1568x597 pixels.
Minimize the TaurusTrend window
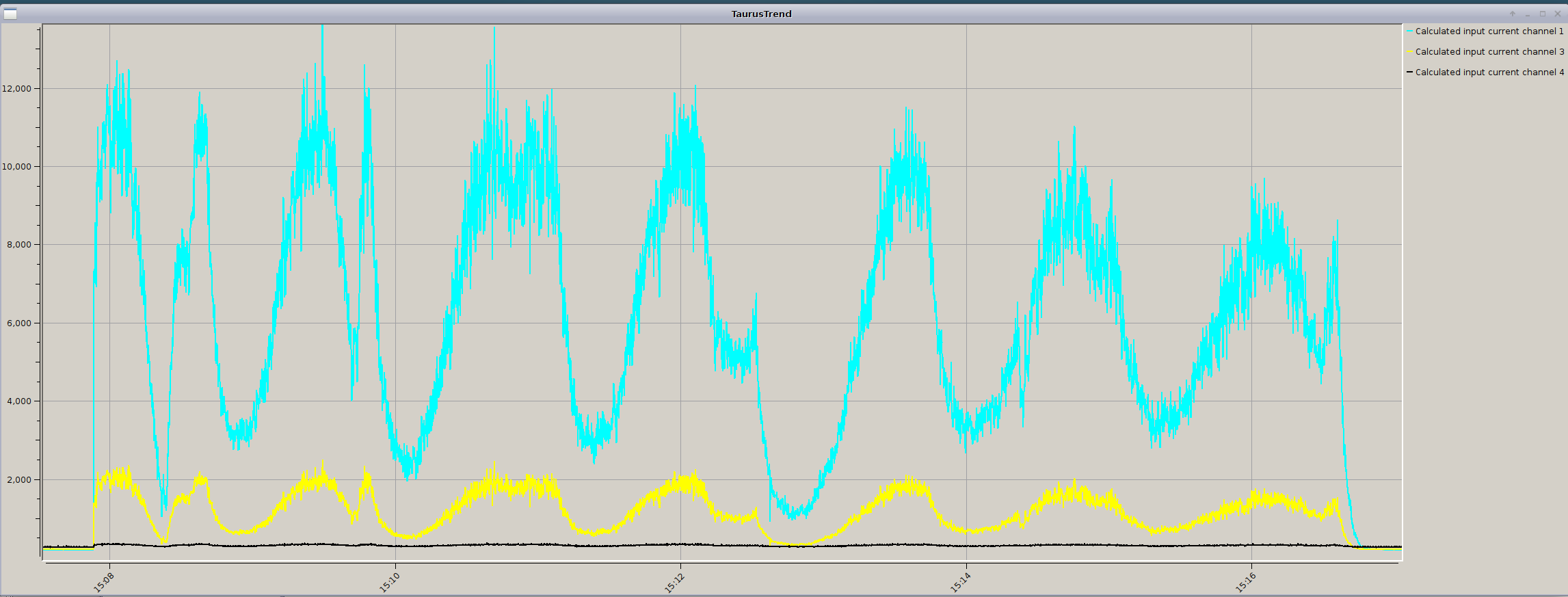[1527, 14]
